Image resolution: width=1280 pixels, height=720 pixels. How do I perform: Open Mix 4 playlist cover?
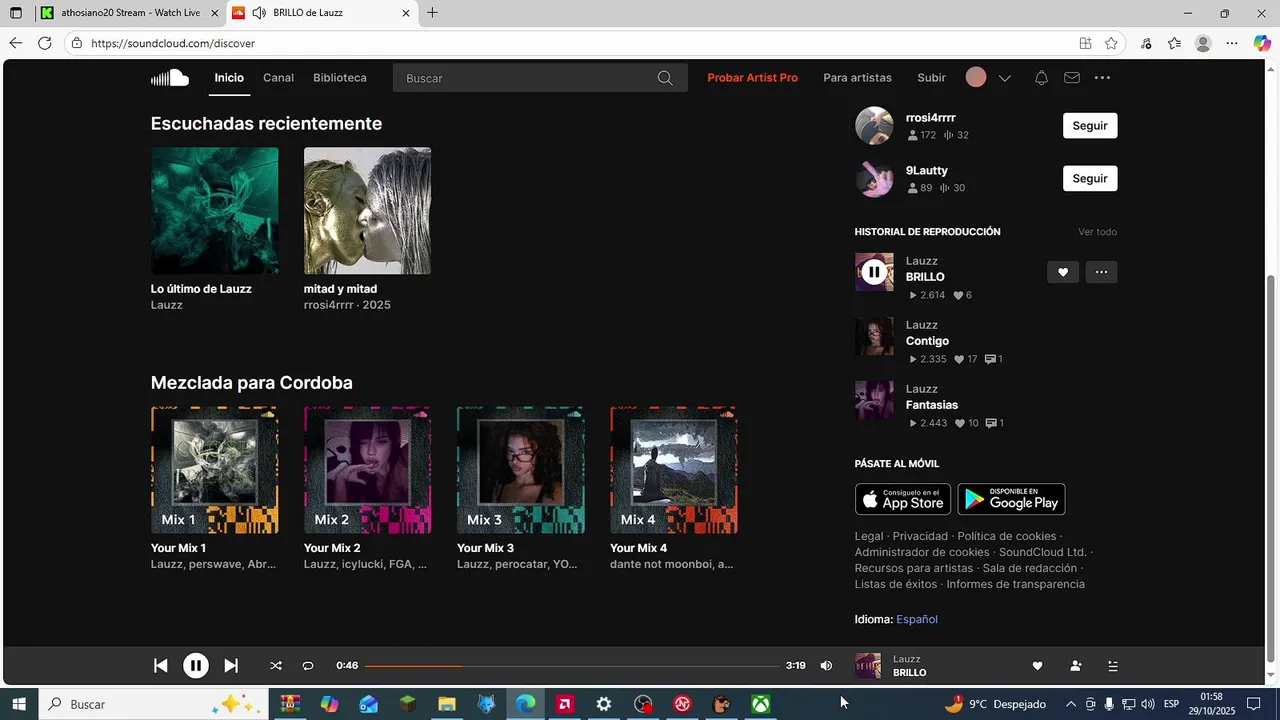(x=674, y=470)
